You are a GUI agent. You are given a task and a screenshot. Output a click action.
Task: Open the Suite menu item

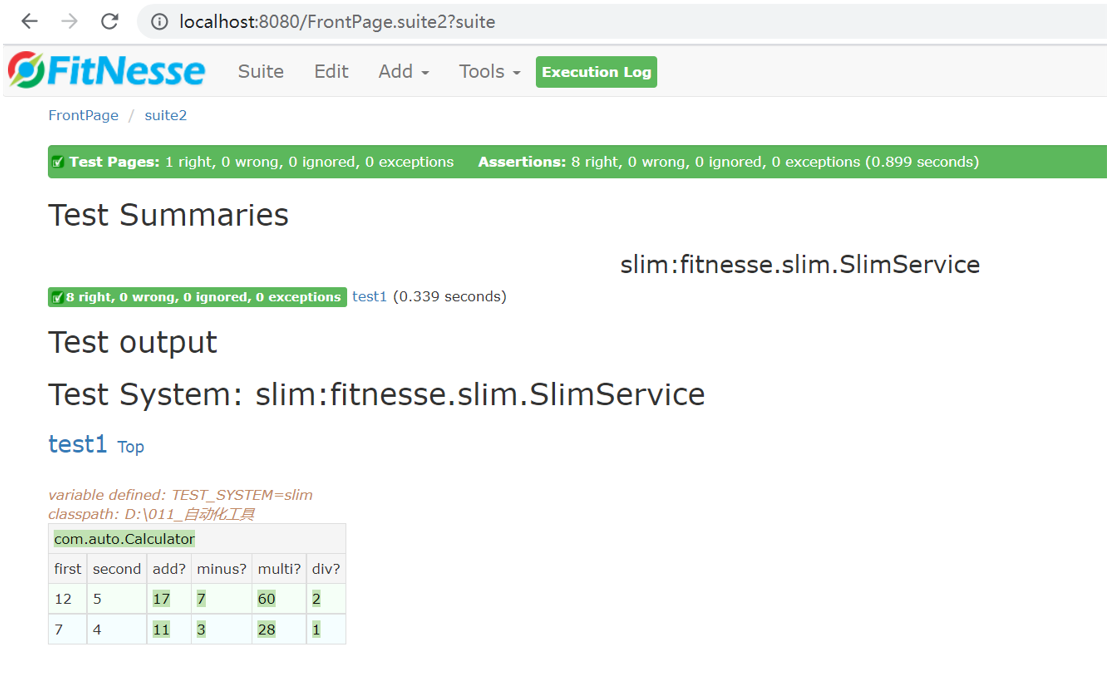261,71
